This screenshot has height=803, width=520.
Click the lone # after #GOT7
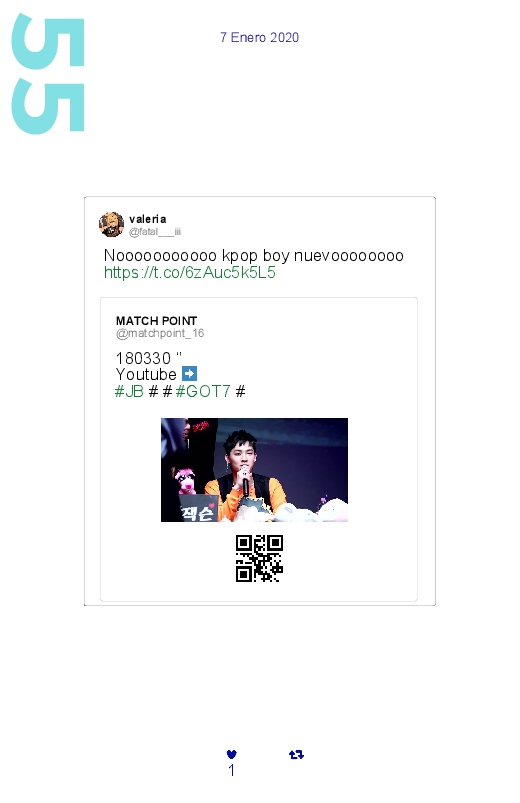pos(240,392)
